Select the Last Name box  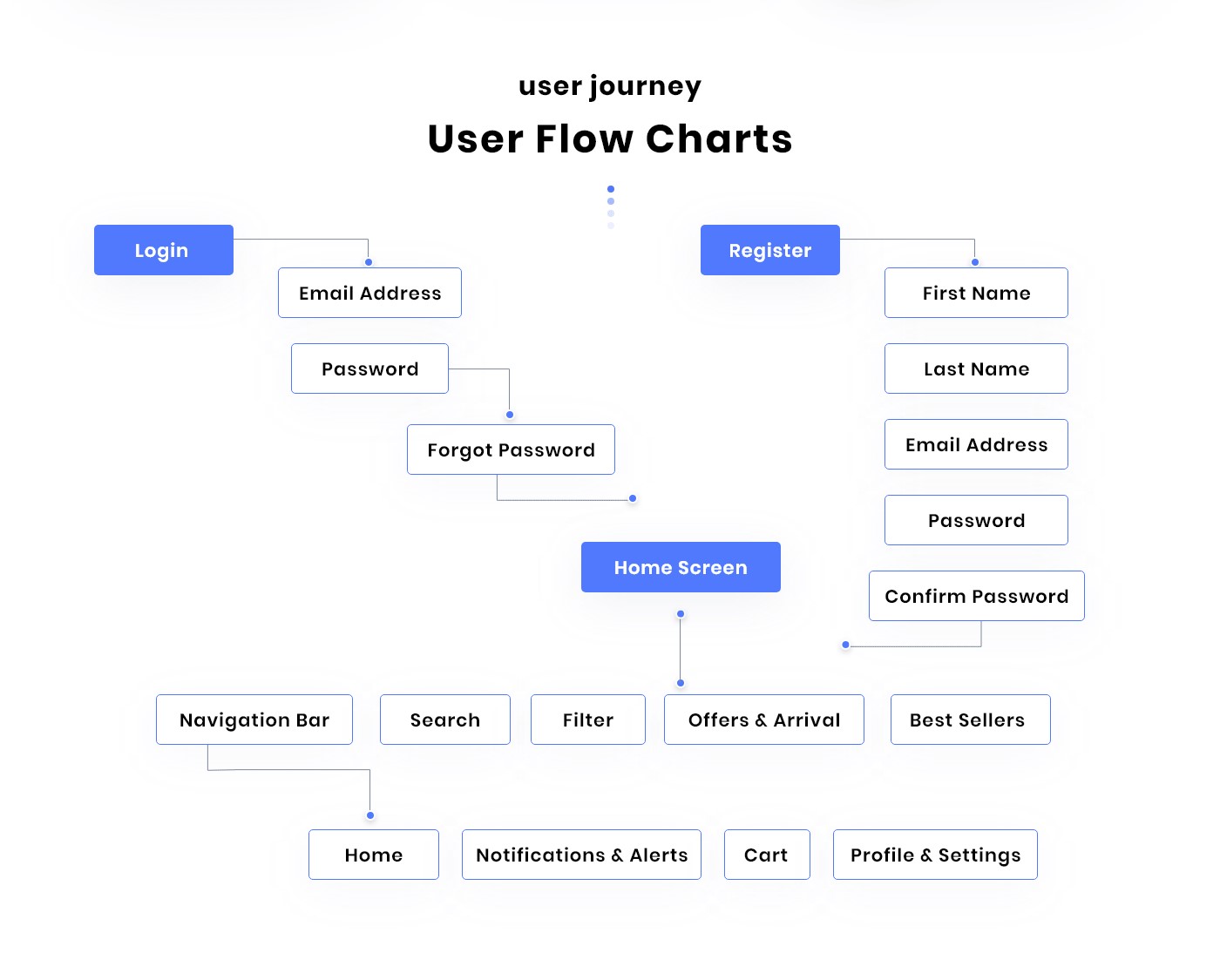(x=976, y=368)
